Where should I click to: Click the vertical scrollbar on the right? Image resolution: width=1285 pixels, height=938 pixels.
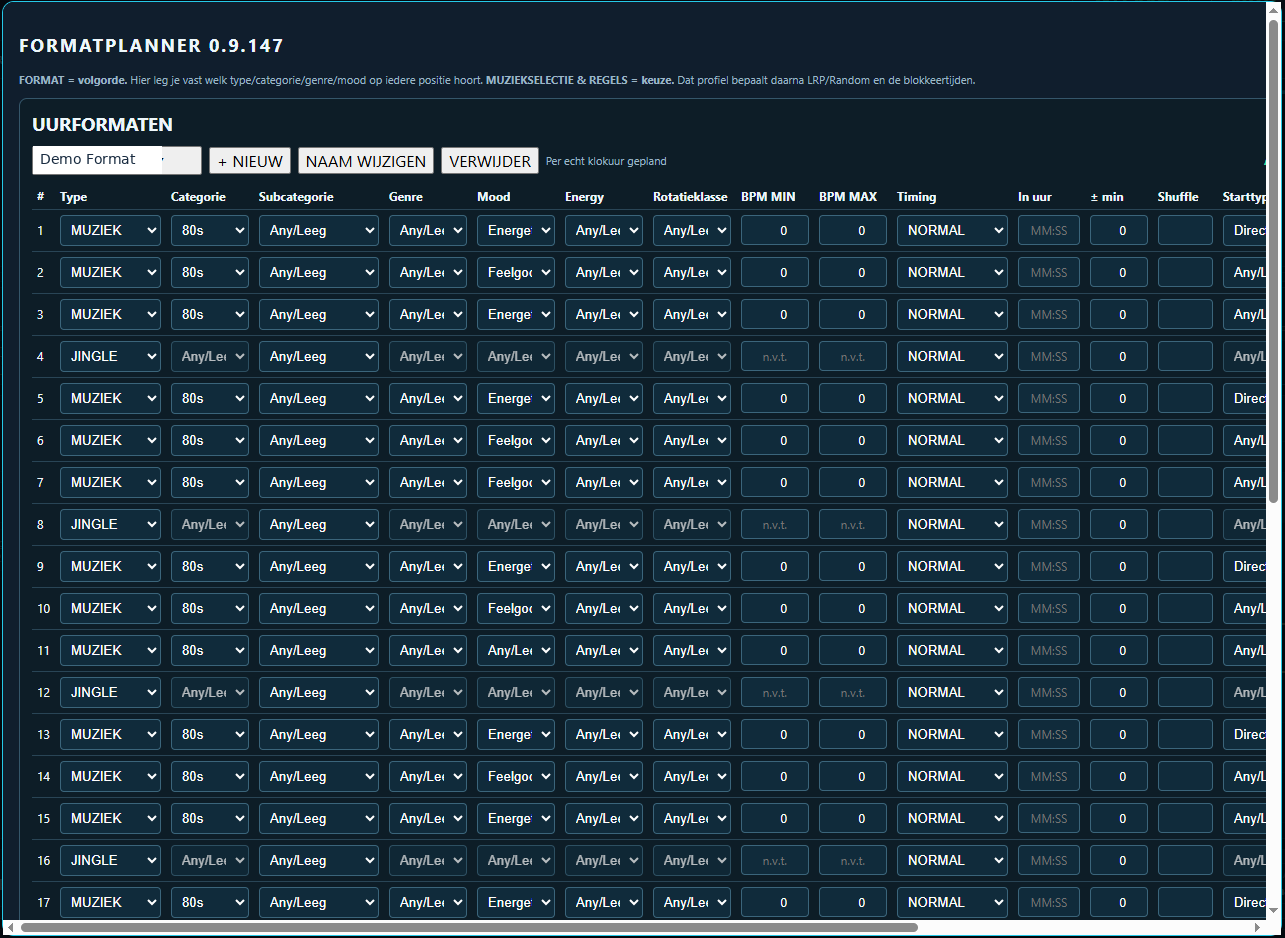coord(1274,260)
